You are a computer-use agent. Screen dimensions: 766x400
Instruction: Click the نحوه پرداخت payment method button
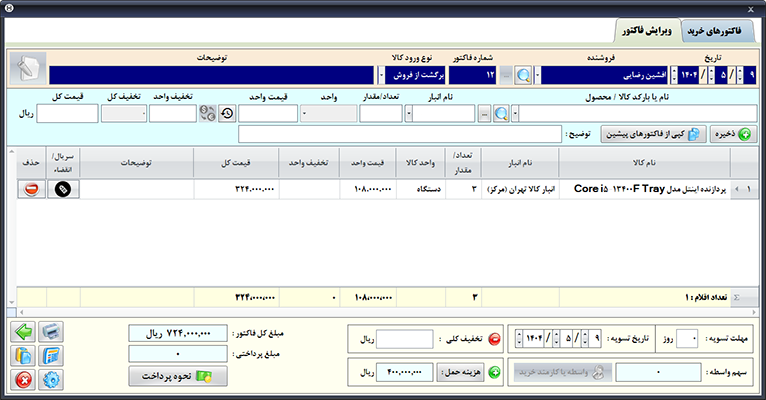point(178,376)
